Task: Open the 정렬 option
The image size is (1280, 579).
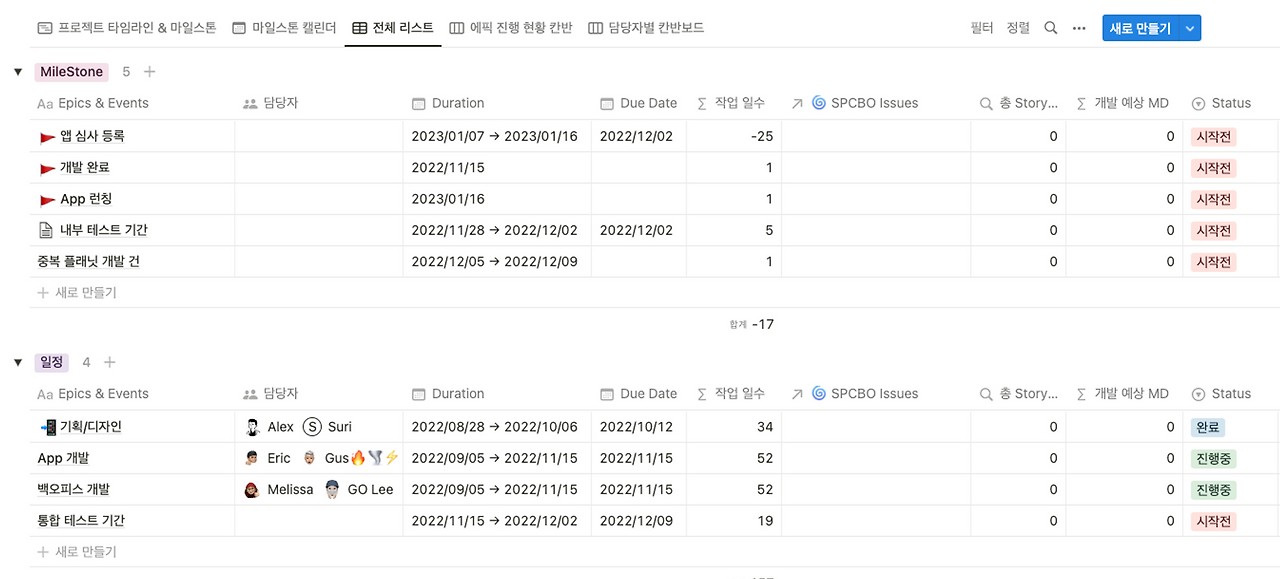Action: [1017, 28]
